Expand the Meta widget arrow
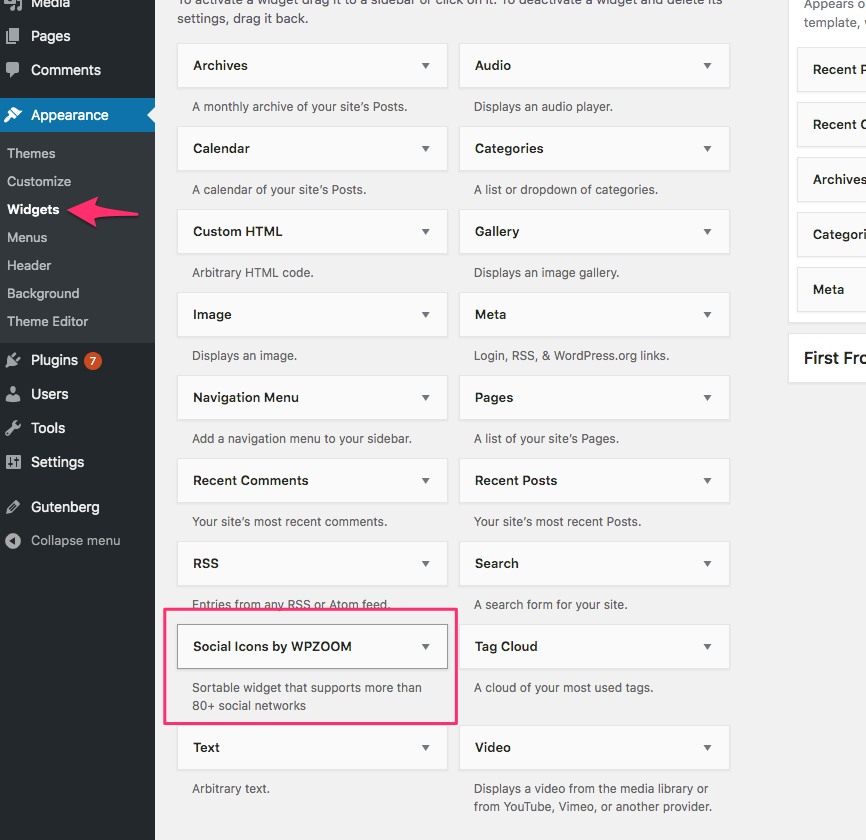Screen dimensions: 866x840 tap(707, 315)
